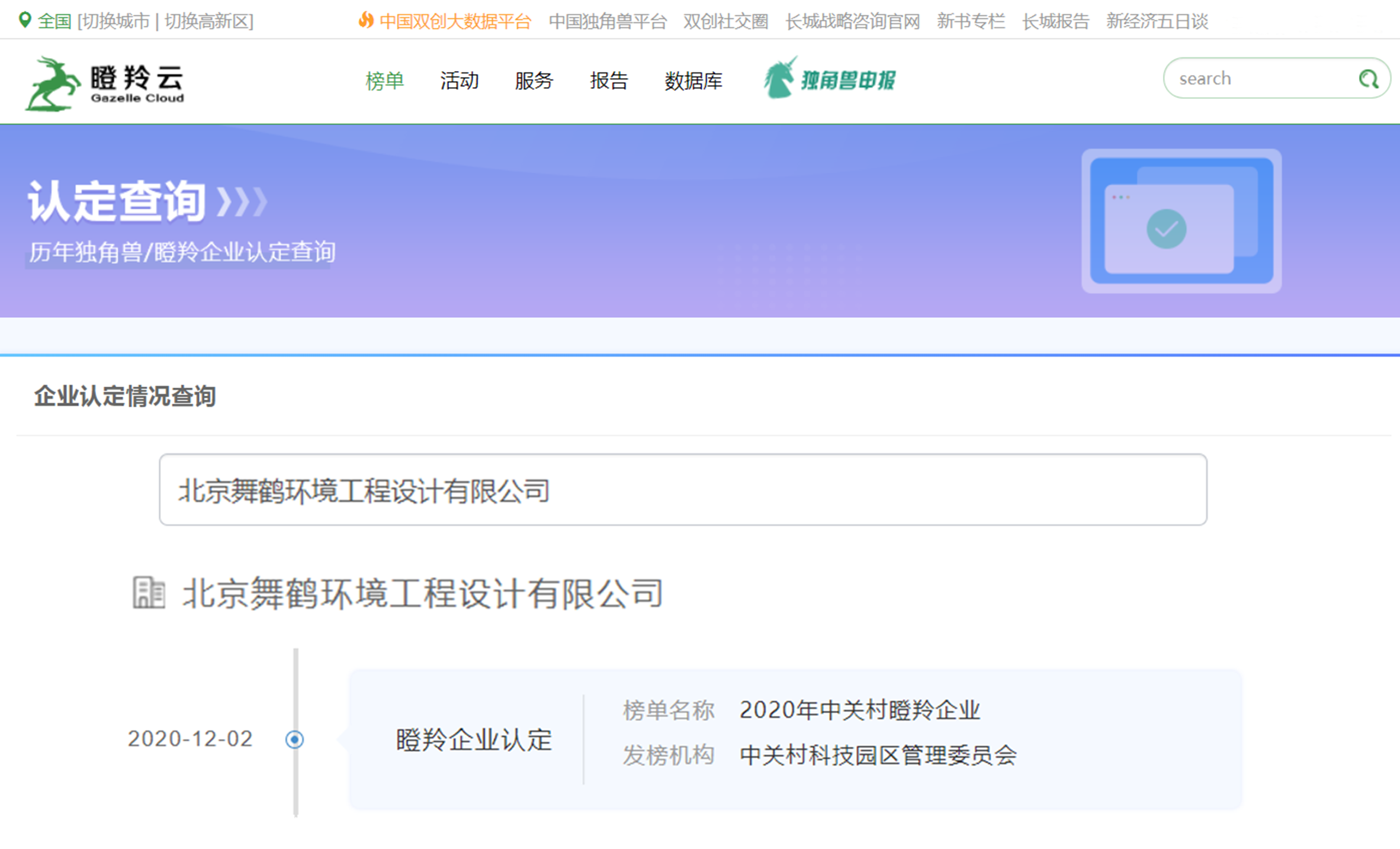1400x849 pixels.
Task: Open the 新经济五日谈 link
Action: click(x=1157, y=22)
